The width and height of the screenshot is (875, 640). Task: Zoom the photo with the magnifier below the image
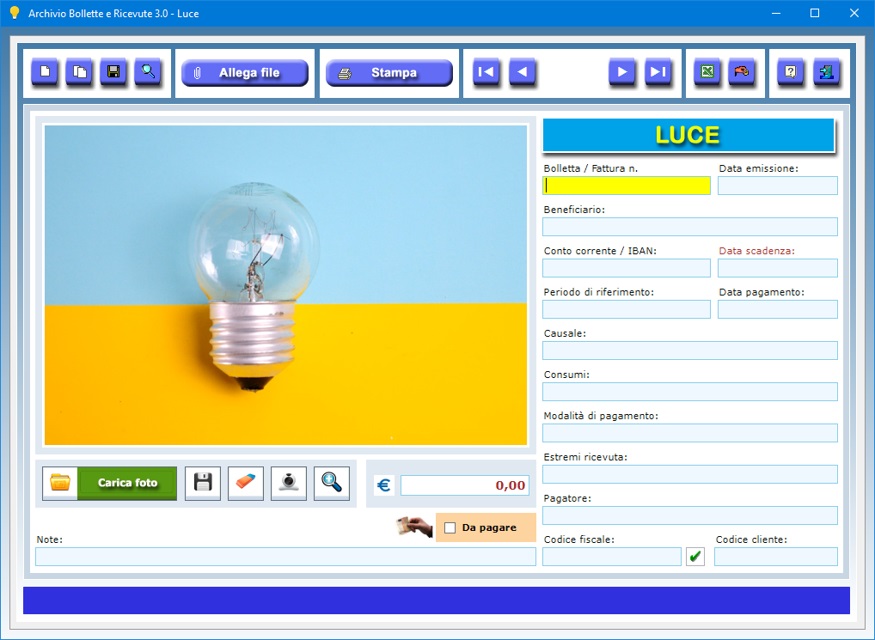point(331,483)
